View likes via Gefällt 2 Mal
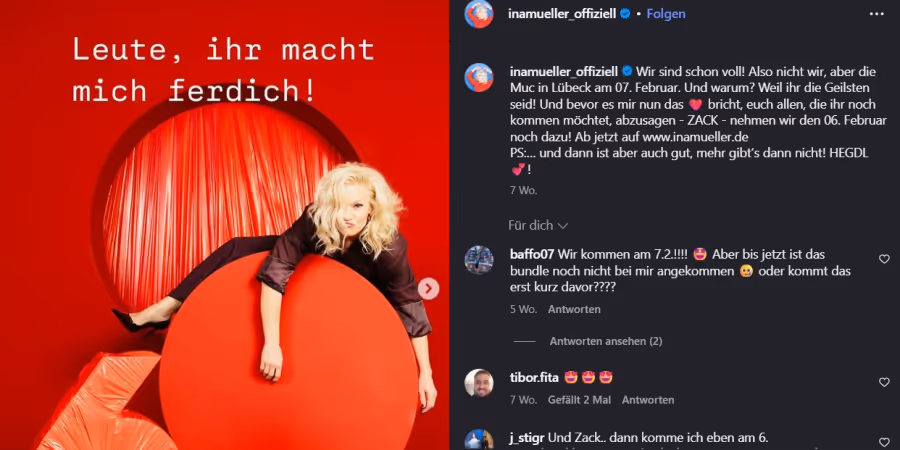 click(x=579, y=400)
